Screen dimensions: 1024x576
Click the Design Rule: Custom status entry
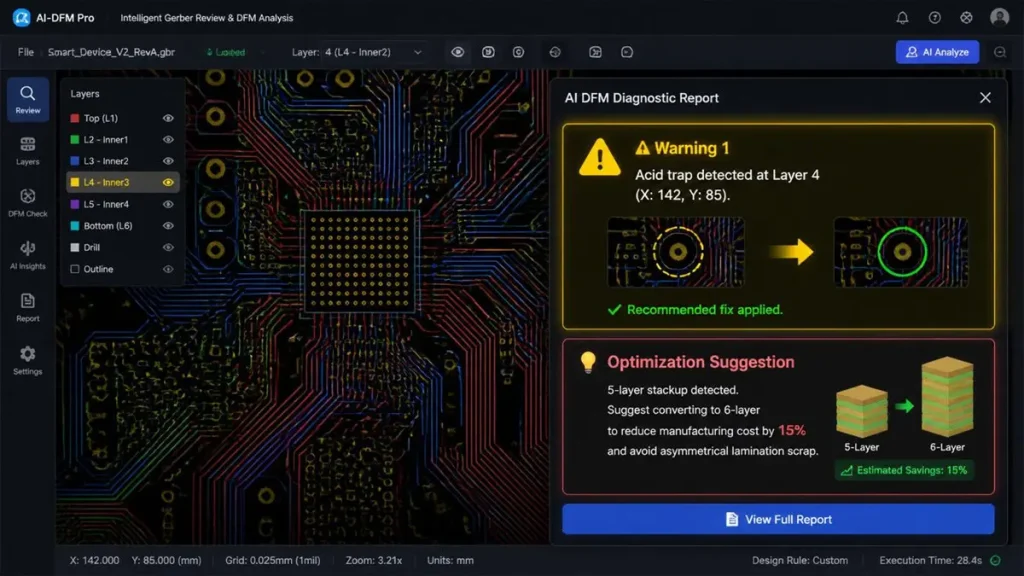click(x=799, y=560)
